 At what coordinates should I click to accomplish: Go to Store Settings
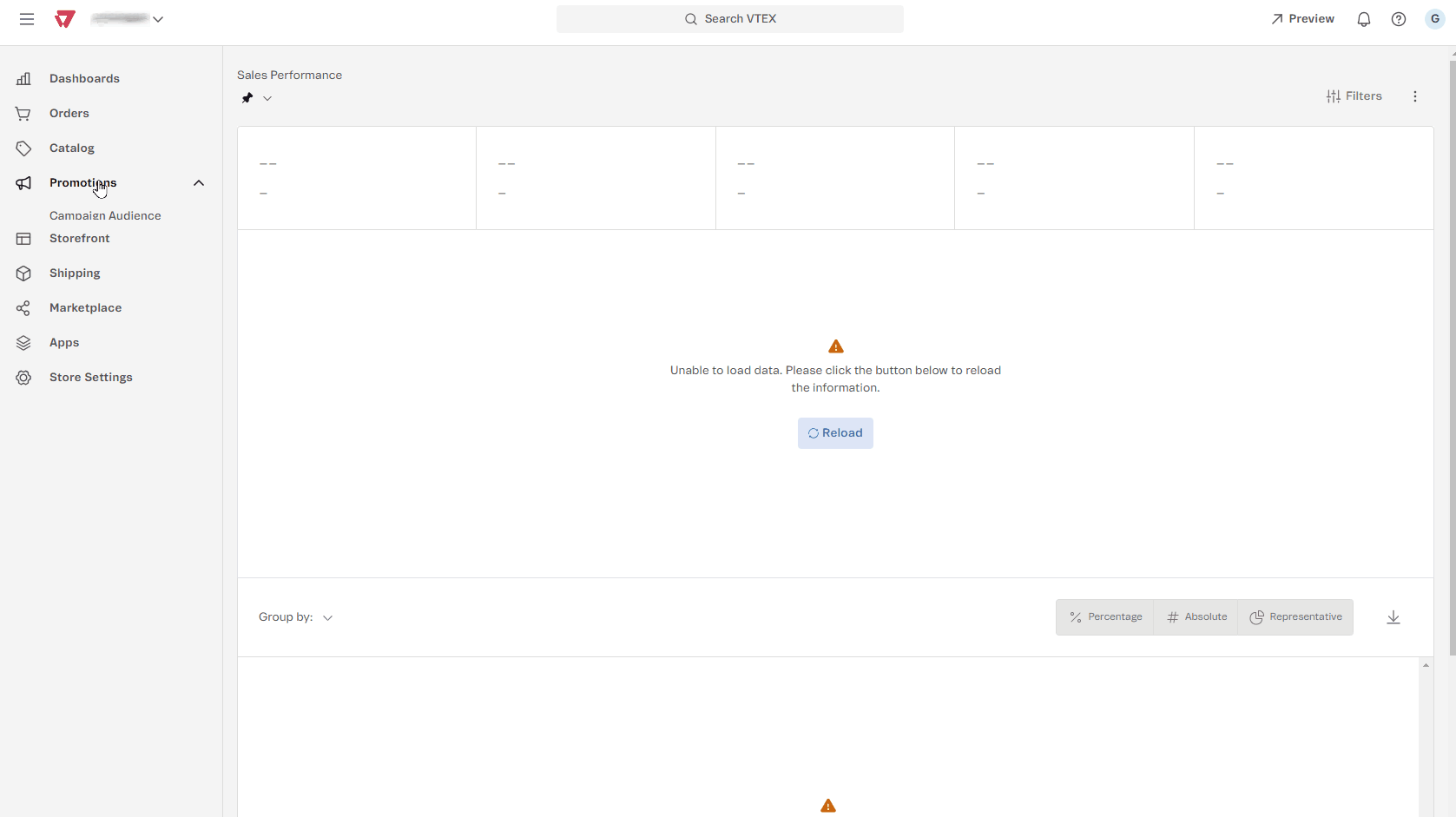91,378
